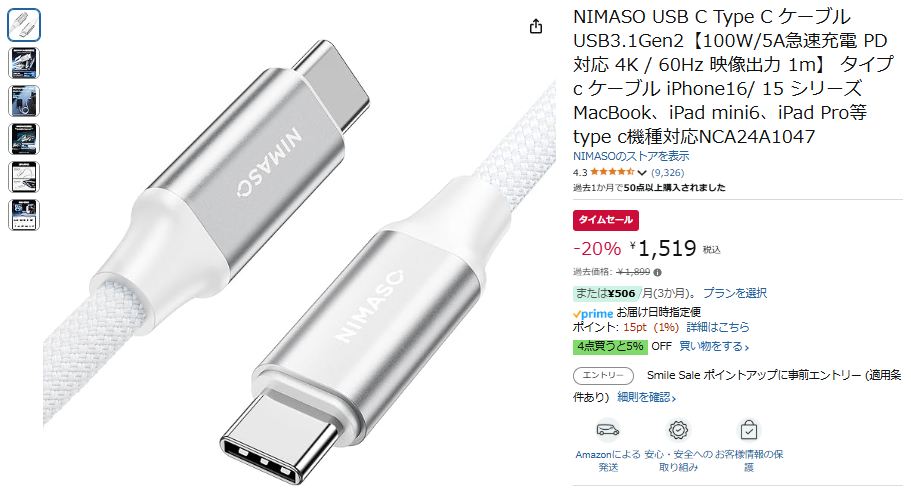Select the third product thumbnail
The height and width of the screenshot is (497, 911).
click(24, 101)
